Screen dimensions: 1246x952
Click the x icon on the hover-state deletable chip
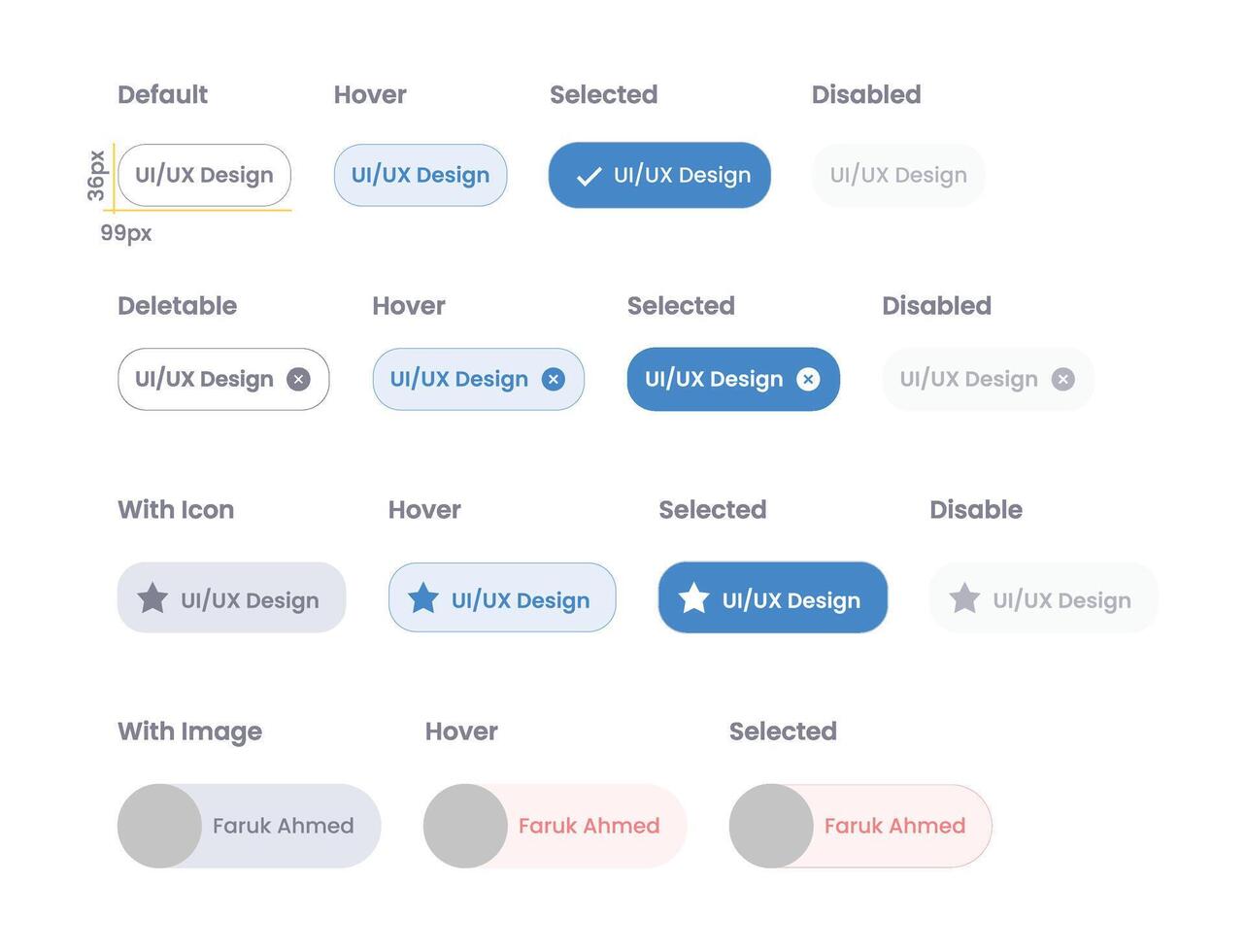[554, 380]
